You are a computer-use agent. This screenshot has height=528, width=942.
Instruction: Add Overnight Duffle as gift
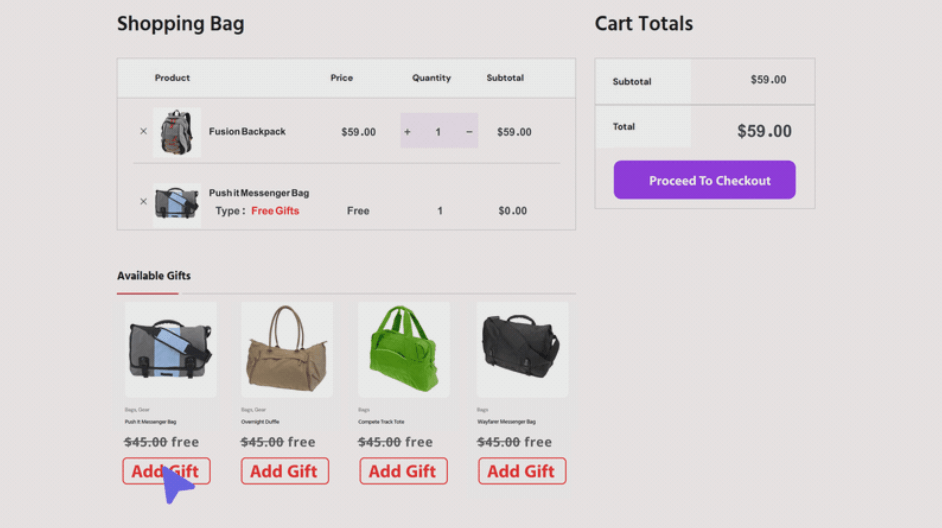(x=285, y=471)
